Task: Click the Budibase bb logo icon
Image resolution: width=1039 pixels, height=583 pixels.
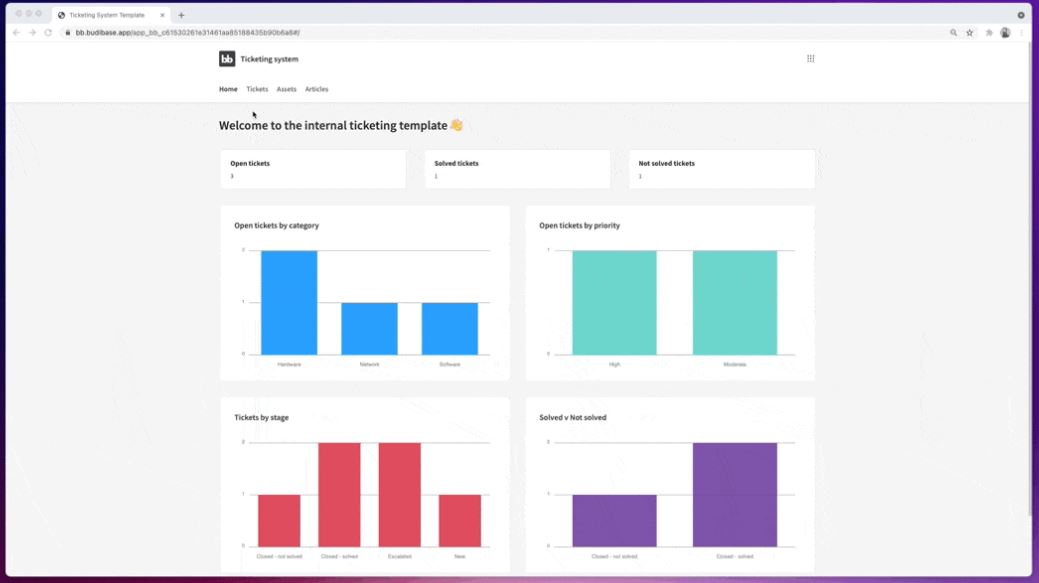Action: 227,59
